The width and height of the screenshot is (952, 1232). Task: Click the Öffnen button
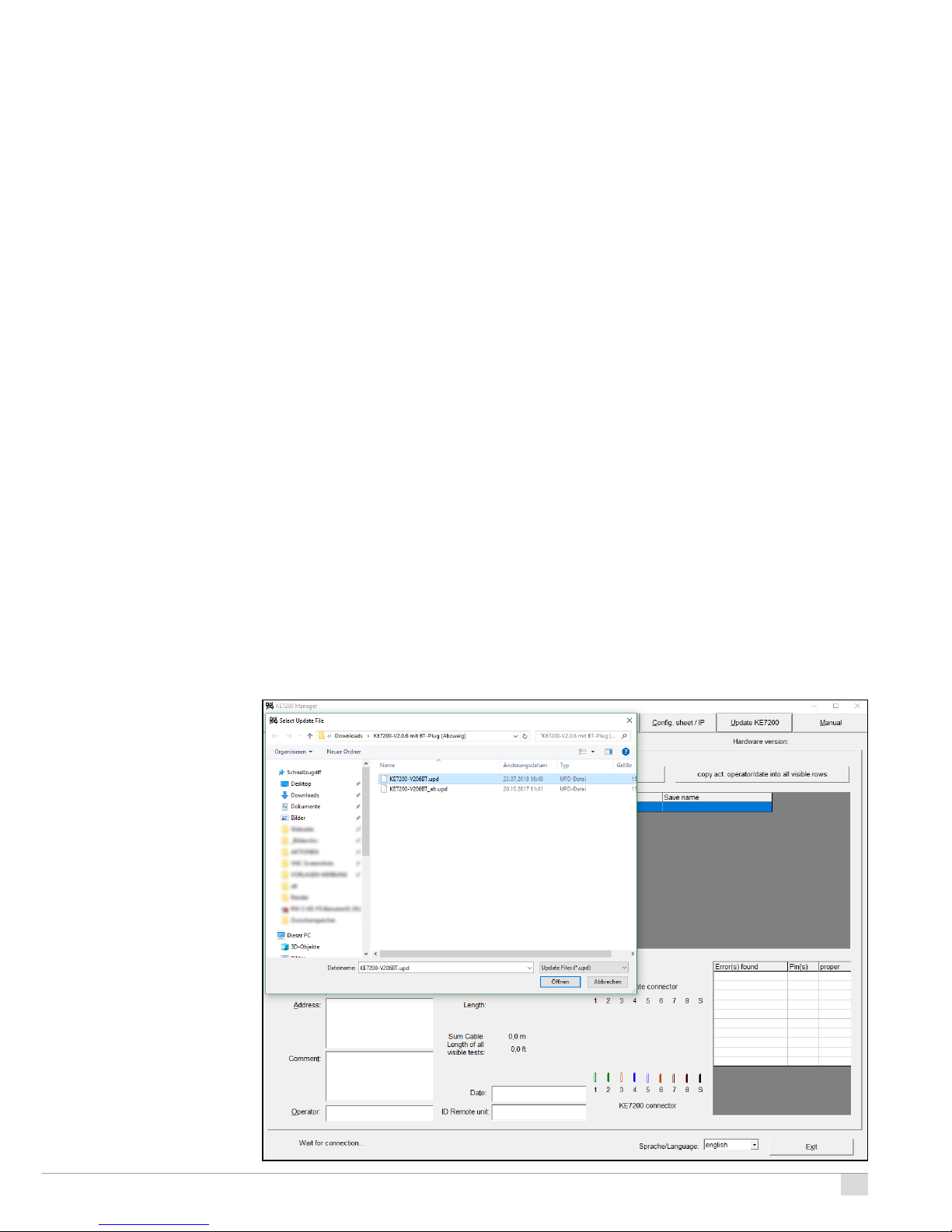pyautogui.click(x=560, y=982)
